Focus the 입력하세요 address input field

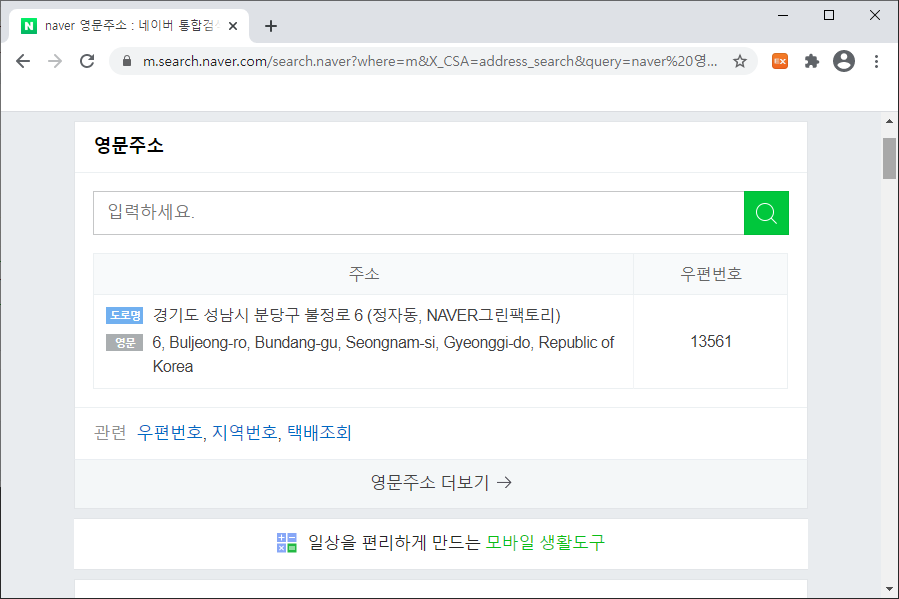pyautogui.click(x=419, y=213)
